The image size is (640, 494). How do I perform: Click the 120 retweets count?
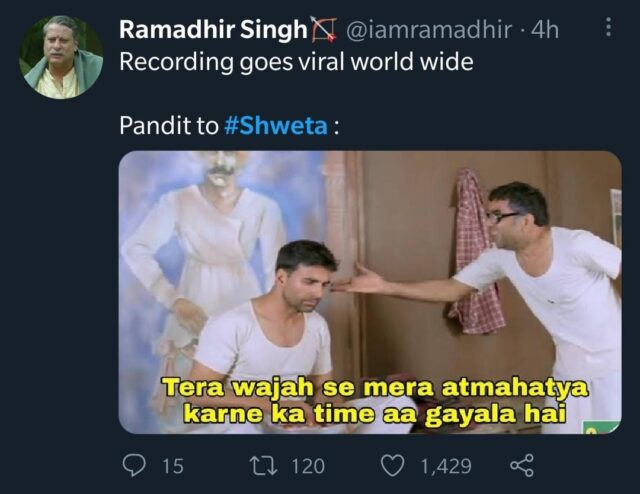[x=308, y=466]
